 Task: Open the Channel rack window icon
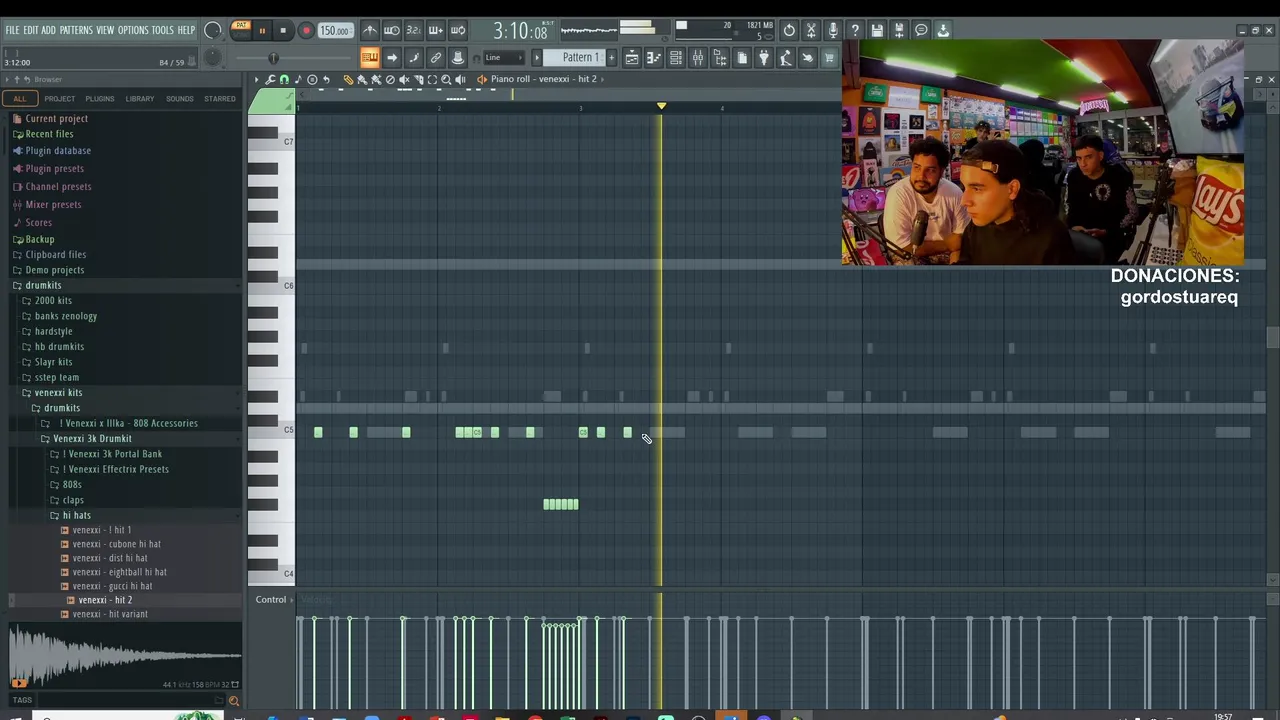tap(675, 57)
